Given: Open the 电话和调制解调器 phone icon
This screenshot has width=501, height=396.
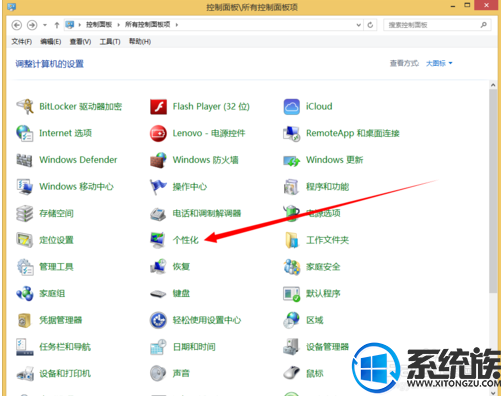Looking at the screenshot, I should 158,214.
